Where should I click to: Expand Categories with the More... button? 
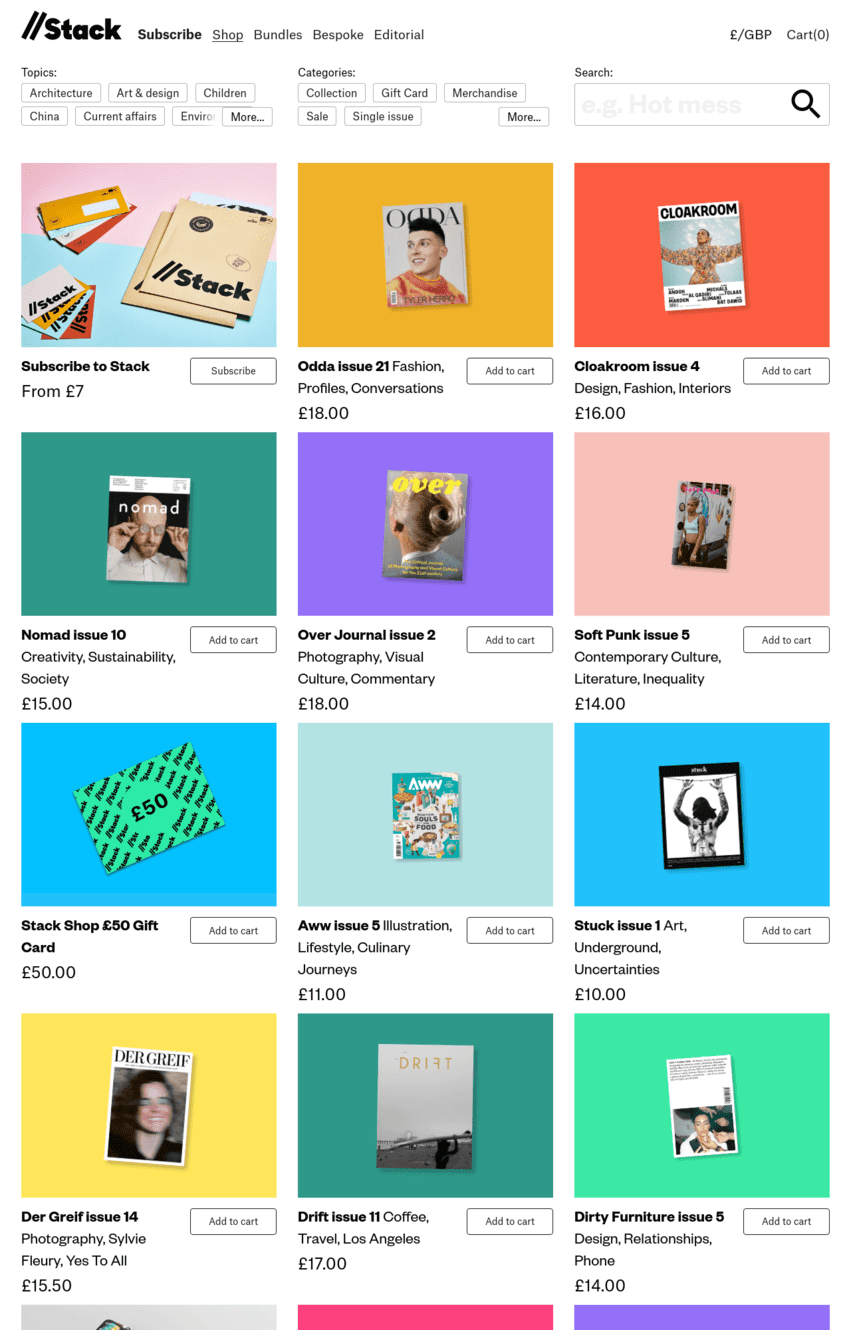point(524,117)
